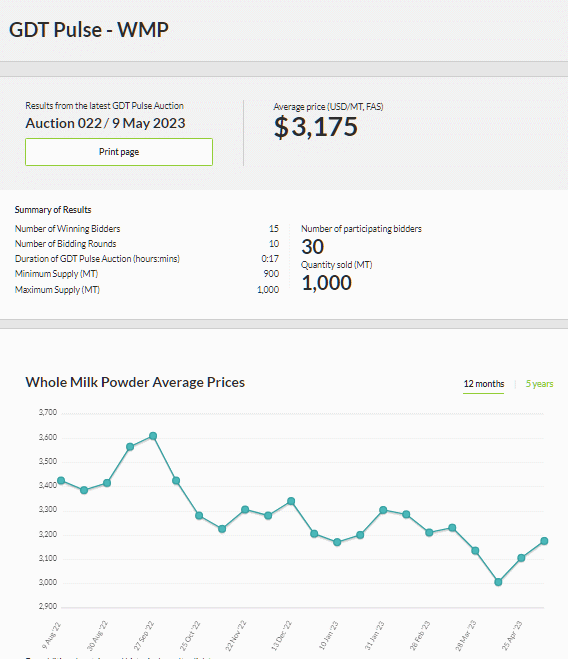Click the winning bidders value 15
Image resolution: width=568 pixels, height=659 pixels.
(274, 229)
